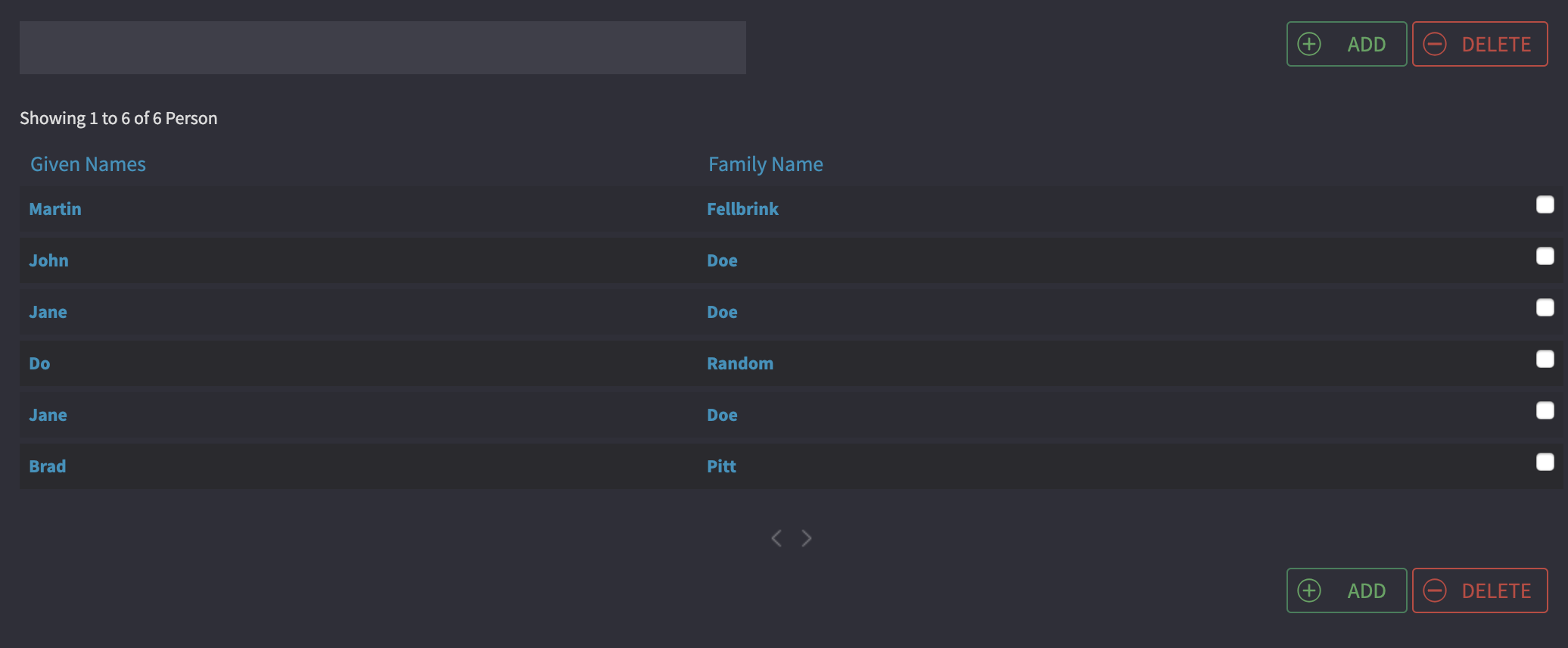Sort by Family Name column header
This screenshot has width=1568, height=648.
pyautogui.click(x=765, y=164)
